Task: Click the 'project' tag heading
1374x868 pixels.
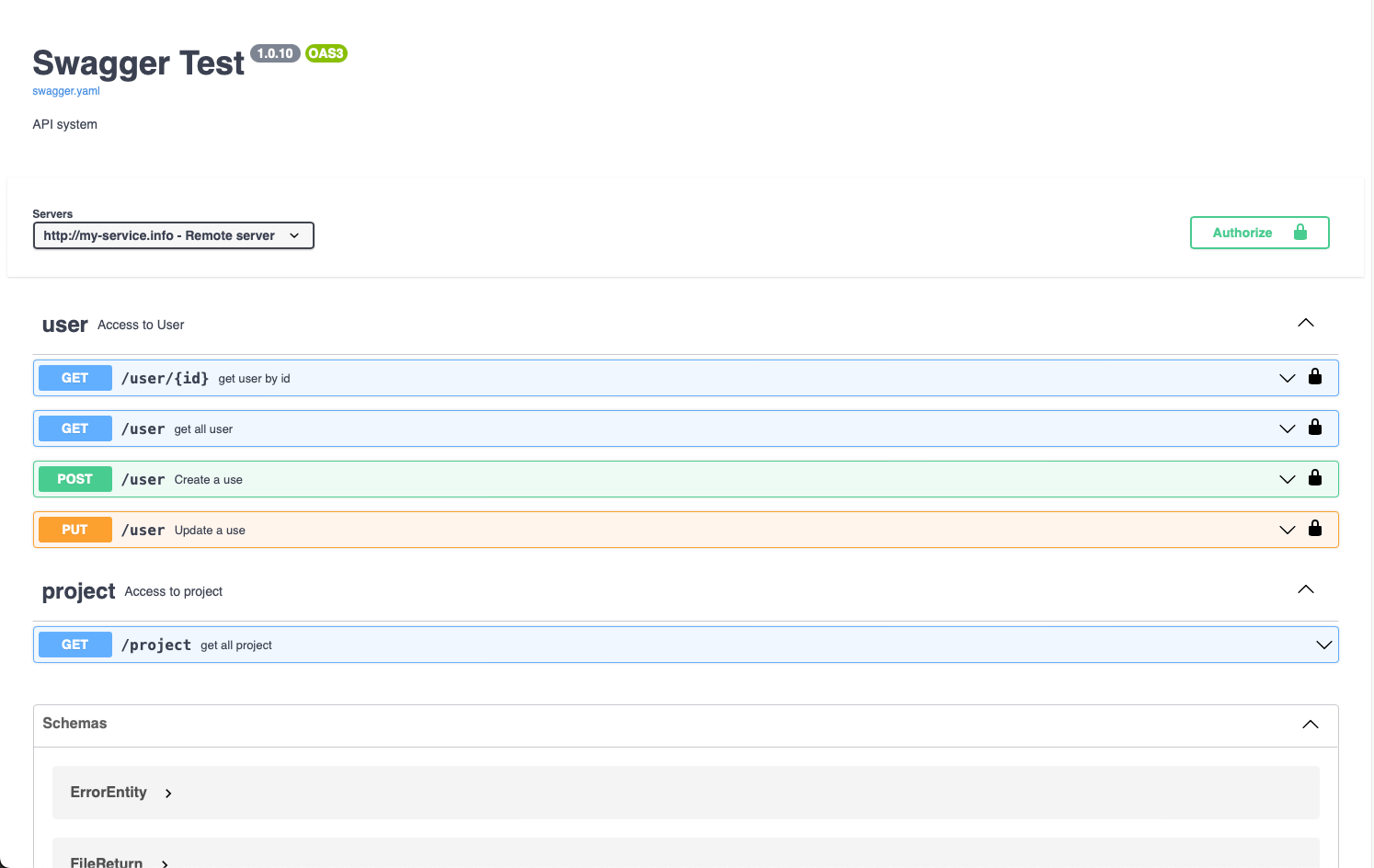Action: pos(79,591)
